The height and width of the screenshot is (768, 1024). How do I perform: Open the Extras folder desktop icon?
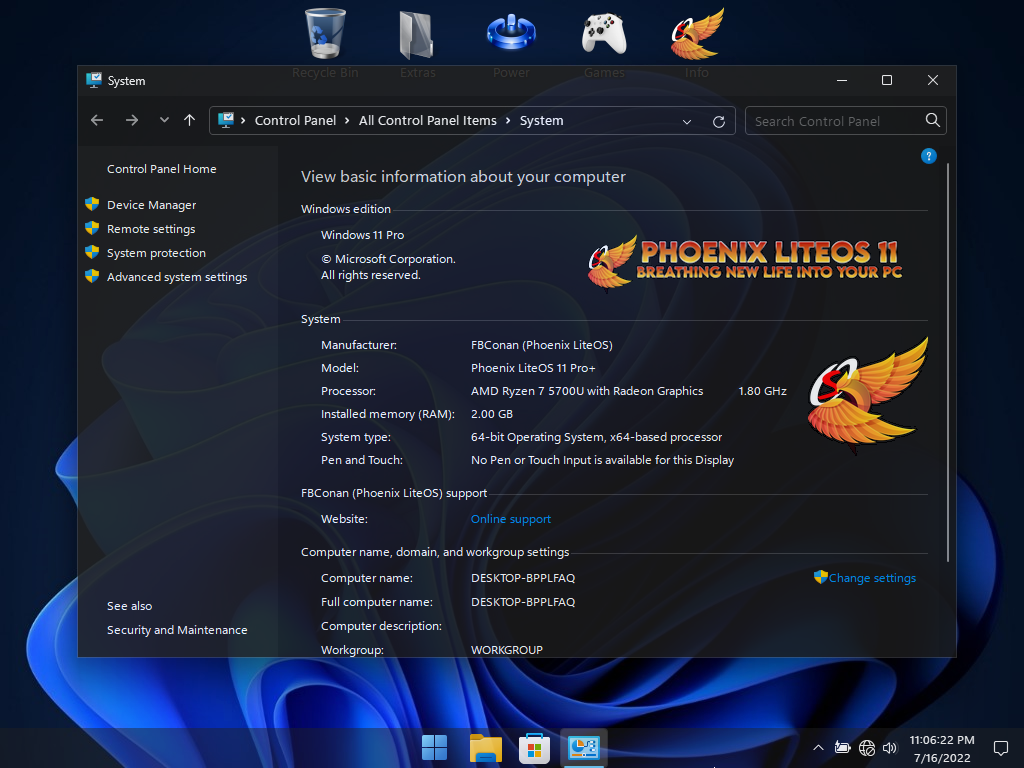click(x=417, y=34)
